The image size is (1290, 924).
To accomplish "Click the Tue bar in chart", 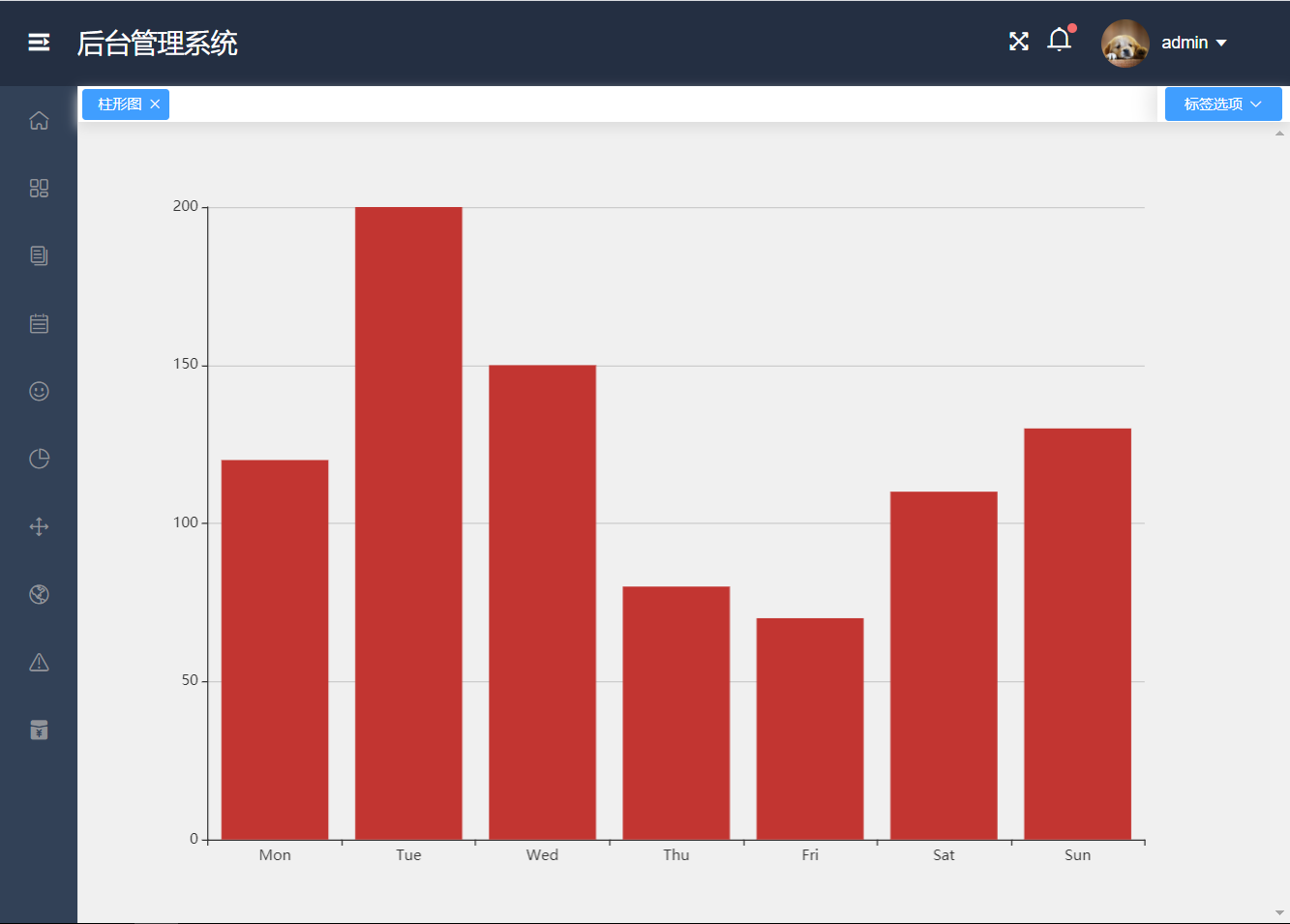I will (408, 523).
